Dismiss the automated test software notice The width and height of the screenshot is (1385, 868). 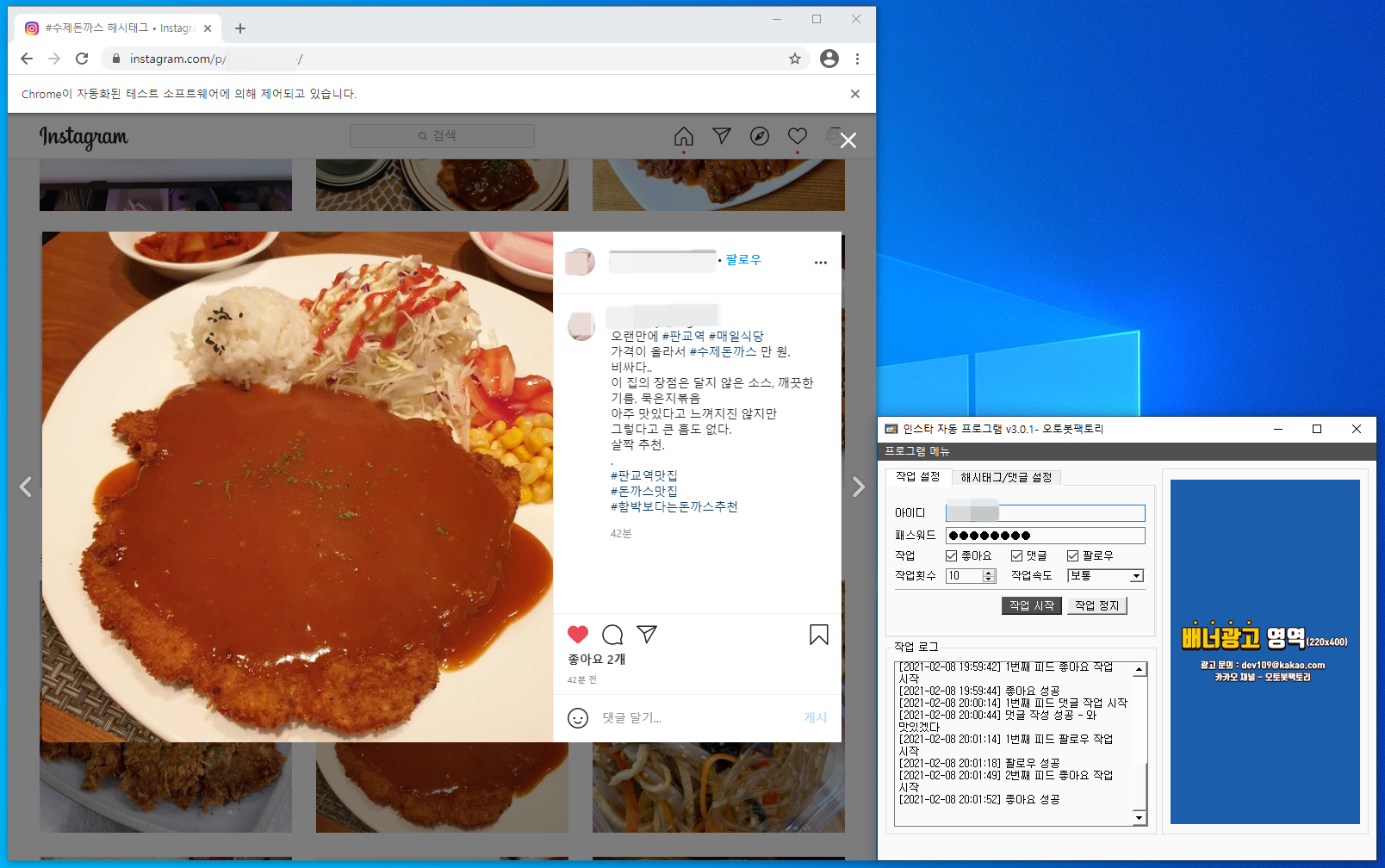point(855,94)
